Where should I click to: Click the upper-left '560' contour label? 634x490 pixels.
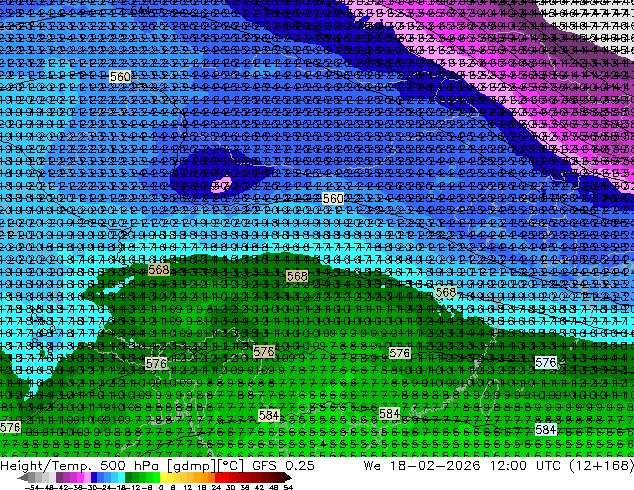point(120,76)
